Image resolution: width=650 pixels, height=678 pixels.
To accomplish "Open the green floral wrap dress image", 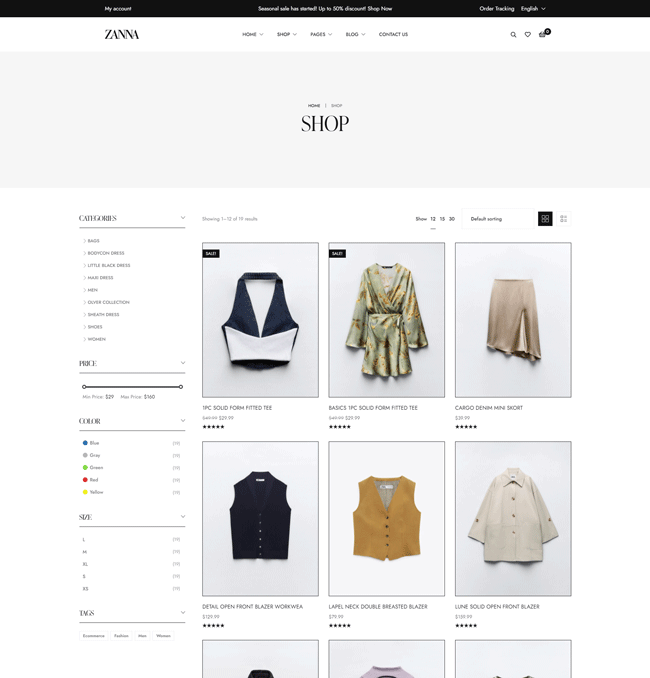I will [x=387, y=320].
